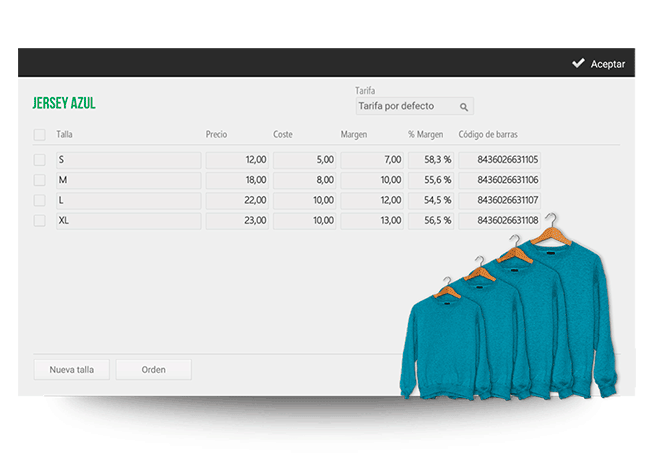Check the box for size XL row
Image resolution: width=650 pixels, height=456 pixels.
coord(39,221)
